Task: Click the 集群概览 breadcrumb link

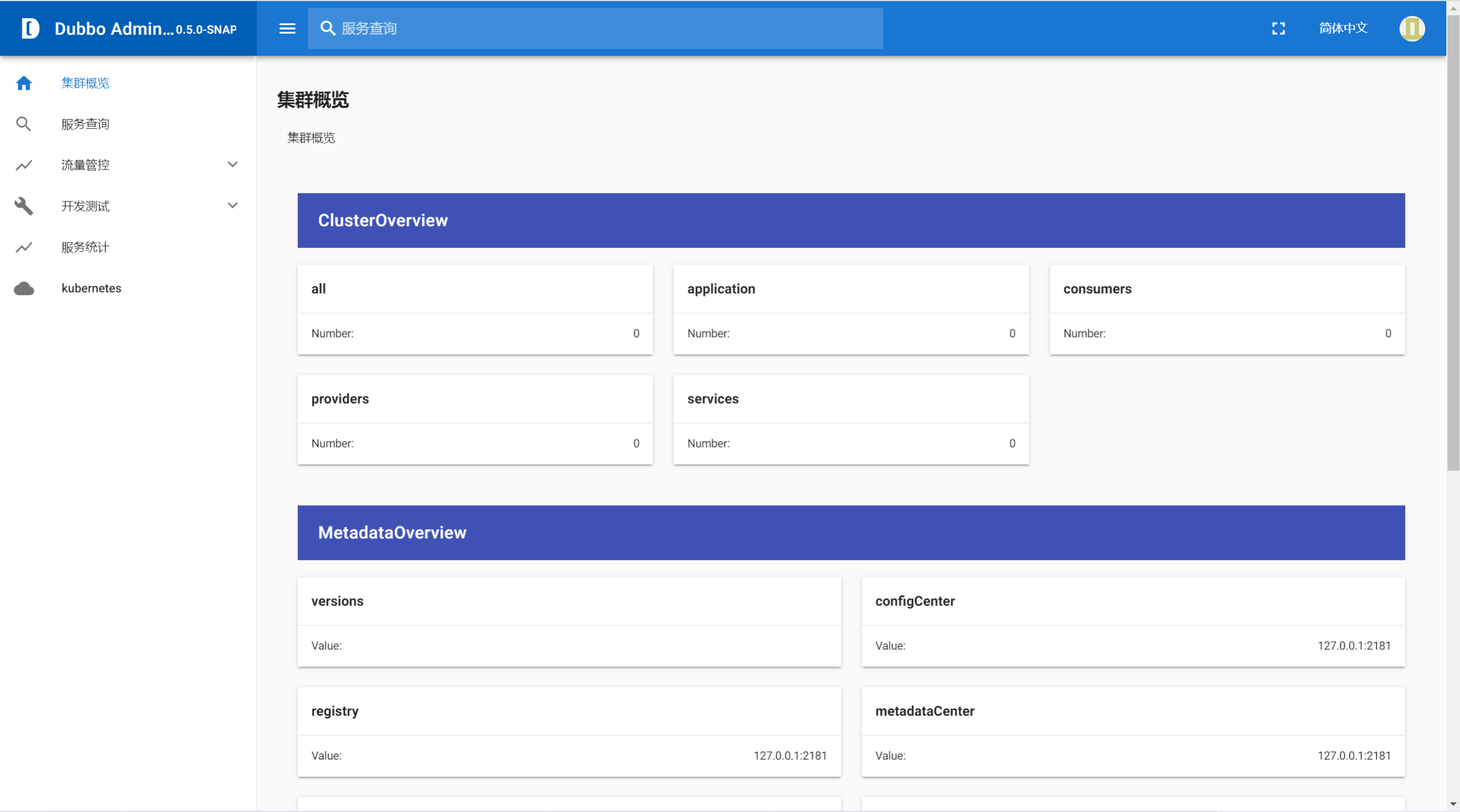Action: click(312, 137)
